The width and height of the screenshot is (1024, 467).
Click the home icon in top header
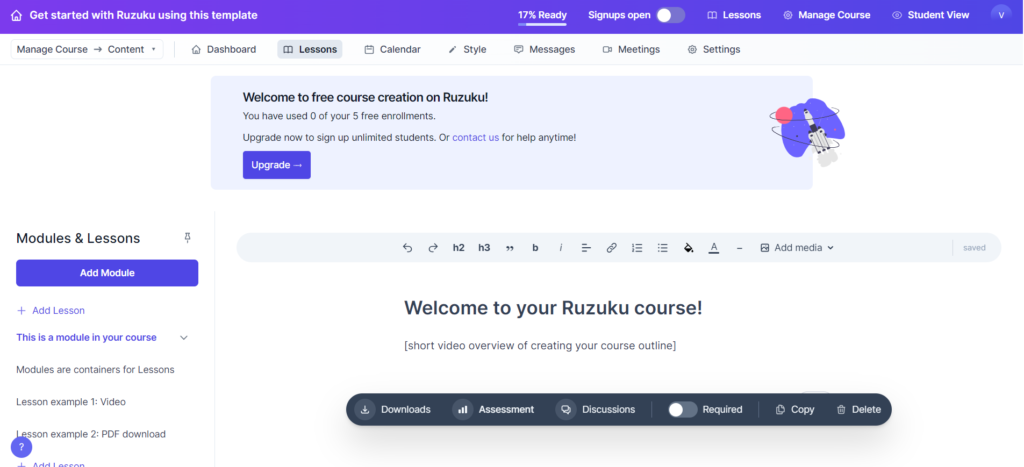click(x=16, y=15)
